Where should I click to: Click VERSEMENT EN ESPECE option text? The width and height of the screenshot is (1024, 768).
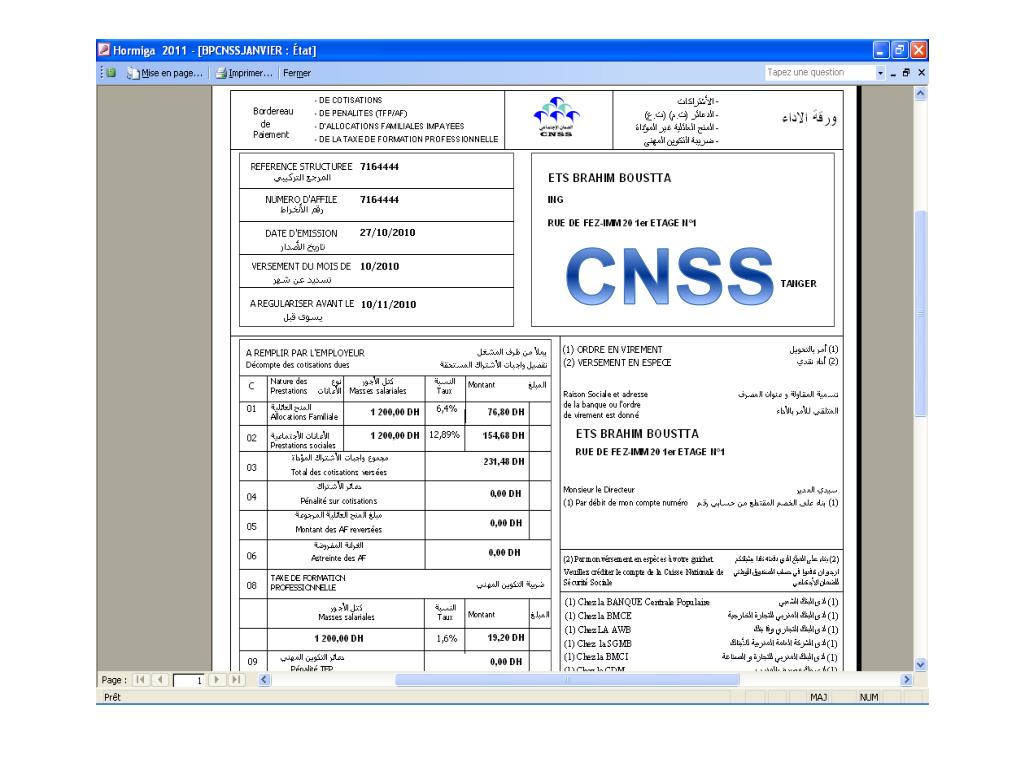click(617, 362)
